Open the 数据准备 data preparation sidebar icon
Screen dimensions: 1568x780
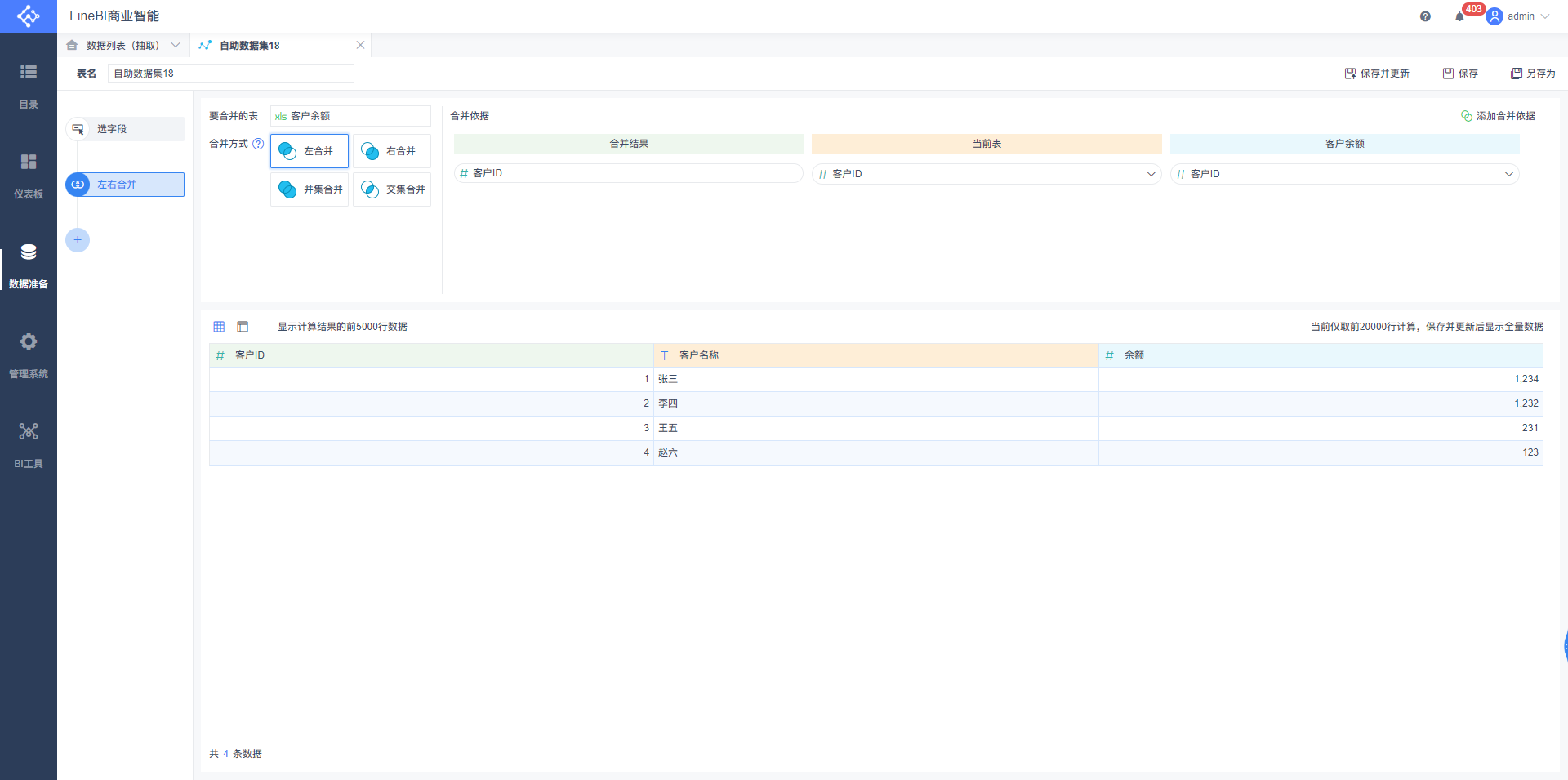click(29, 252)
